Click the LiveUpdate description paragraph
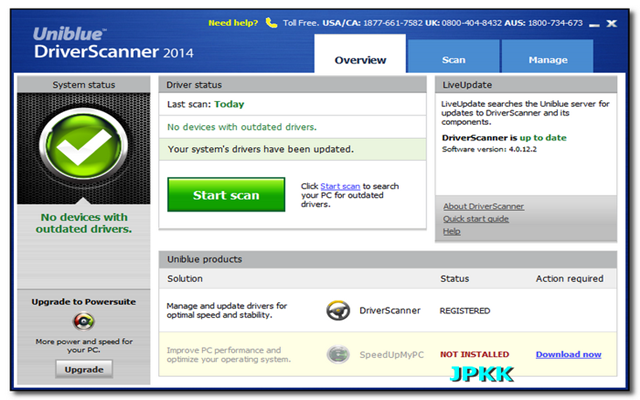The height and width of the screenshot is (400, 640). [525, 113]
